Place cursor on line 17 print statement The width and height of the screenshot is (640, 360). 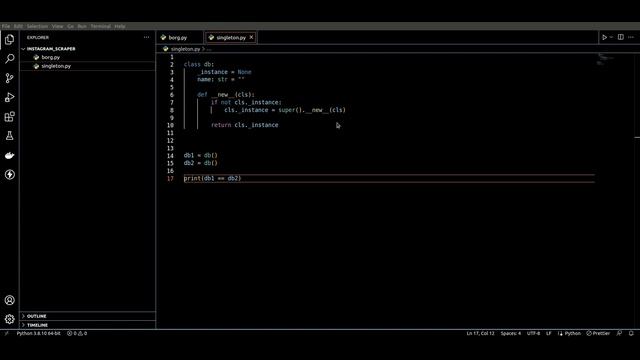click(x=212, y=178)
